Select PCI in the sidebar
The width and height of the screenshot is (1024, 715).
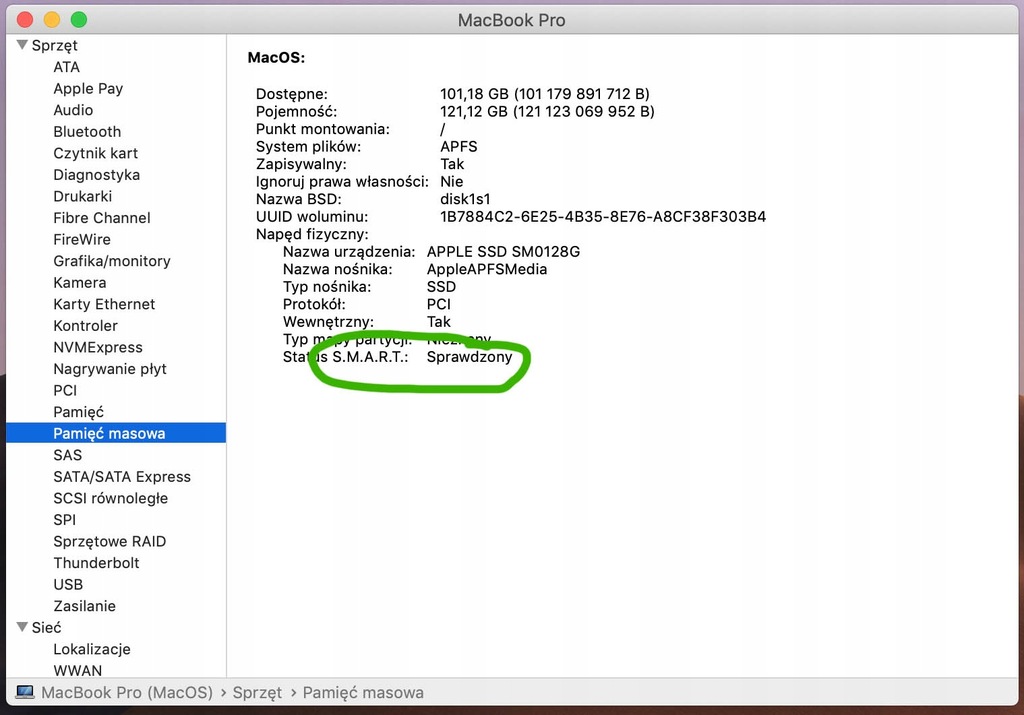[x=65, y=390]
